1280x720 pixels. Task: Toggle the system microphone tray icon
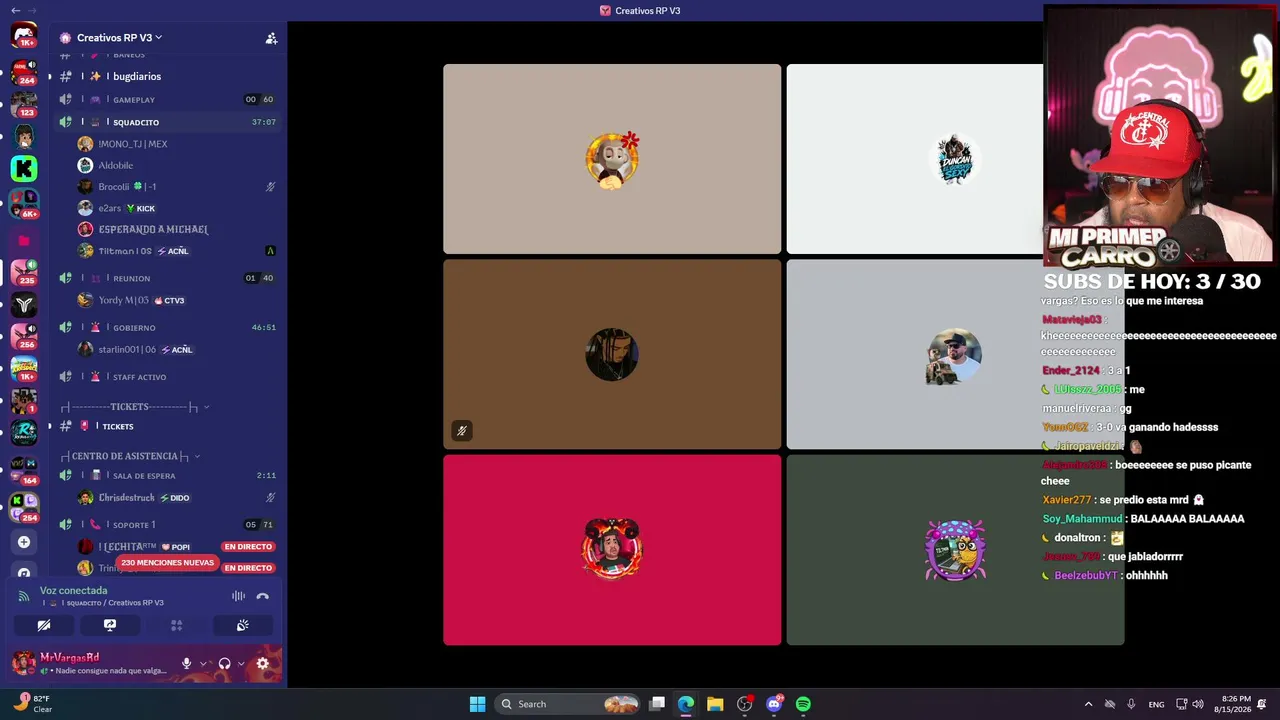point(1131,704)
